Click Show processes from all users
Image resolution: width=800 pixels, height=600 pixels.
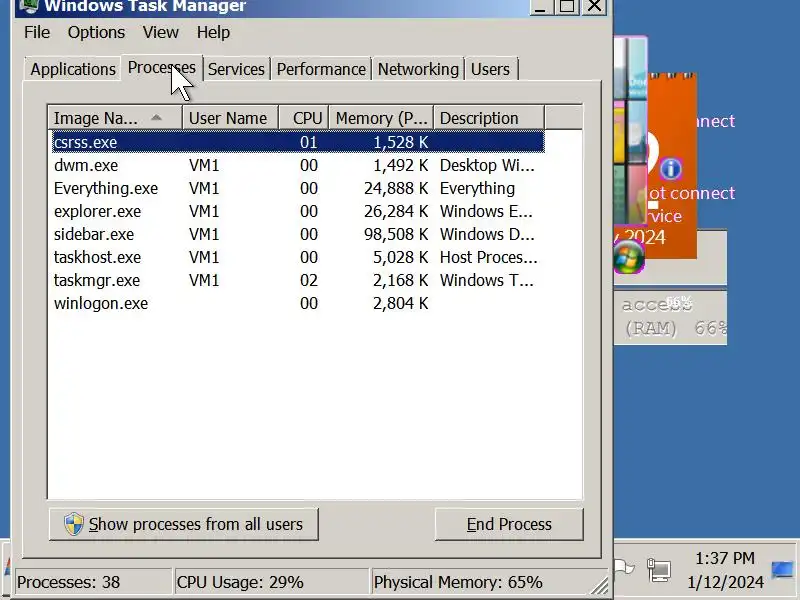coord(184,524)
